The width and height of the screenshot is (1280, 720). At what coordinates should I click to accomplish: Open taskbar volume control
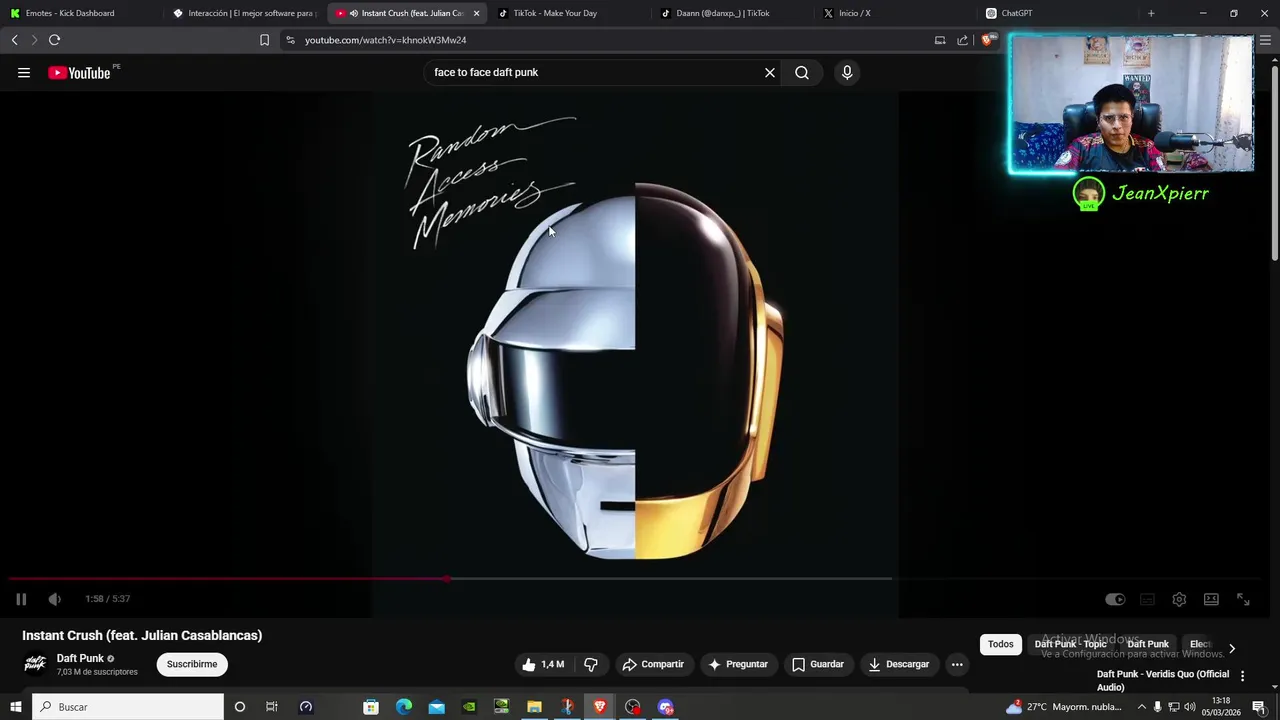click(1190, 707)
